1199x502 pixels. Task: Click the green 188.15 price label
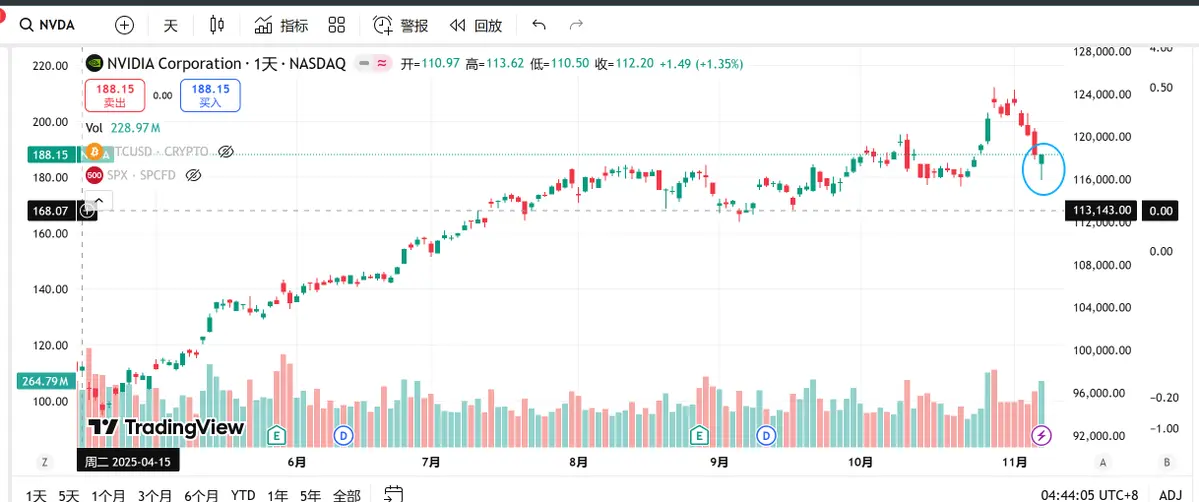coord(51,155)
